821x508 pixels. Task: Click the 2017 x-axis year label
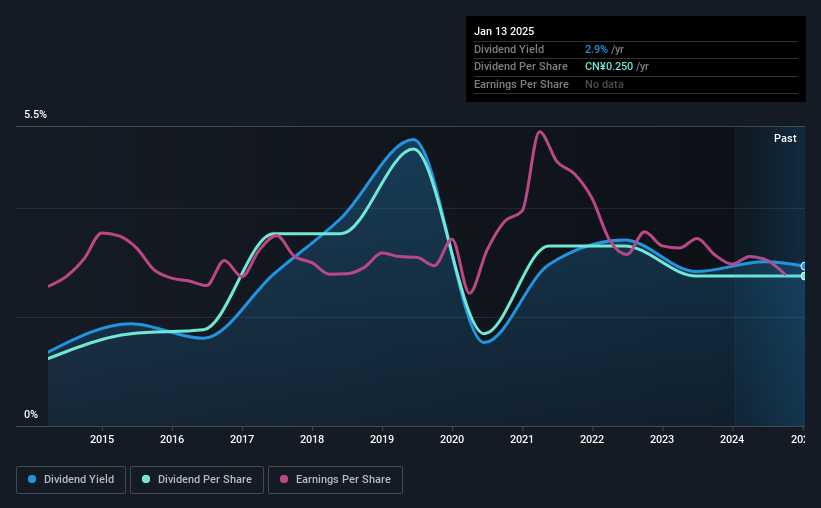pyautogui.click(x=242, y=439)
